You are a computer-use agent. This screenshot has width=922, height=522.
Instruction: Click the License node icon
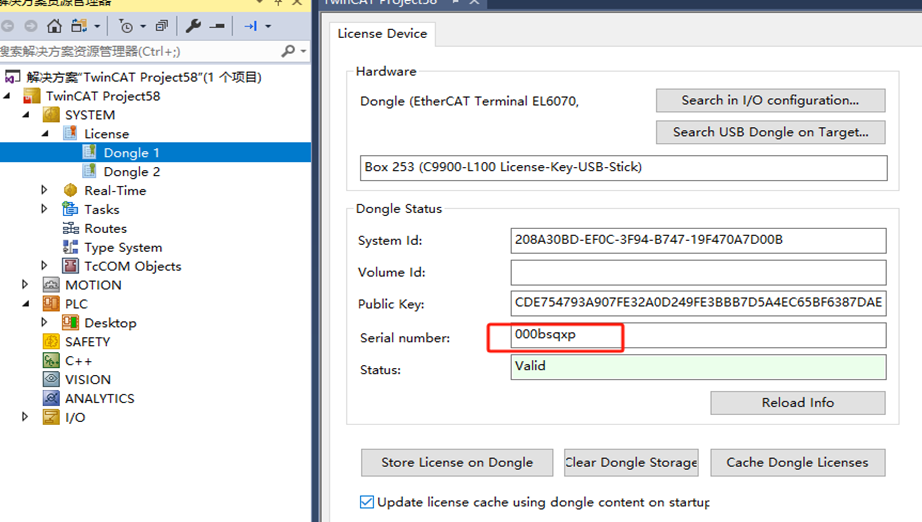coord(70,133)
